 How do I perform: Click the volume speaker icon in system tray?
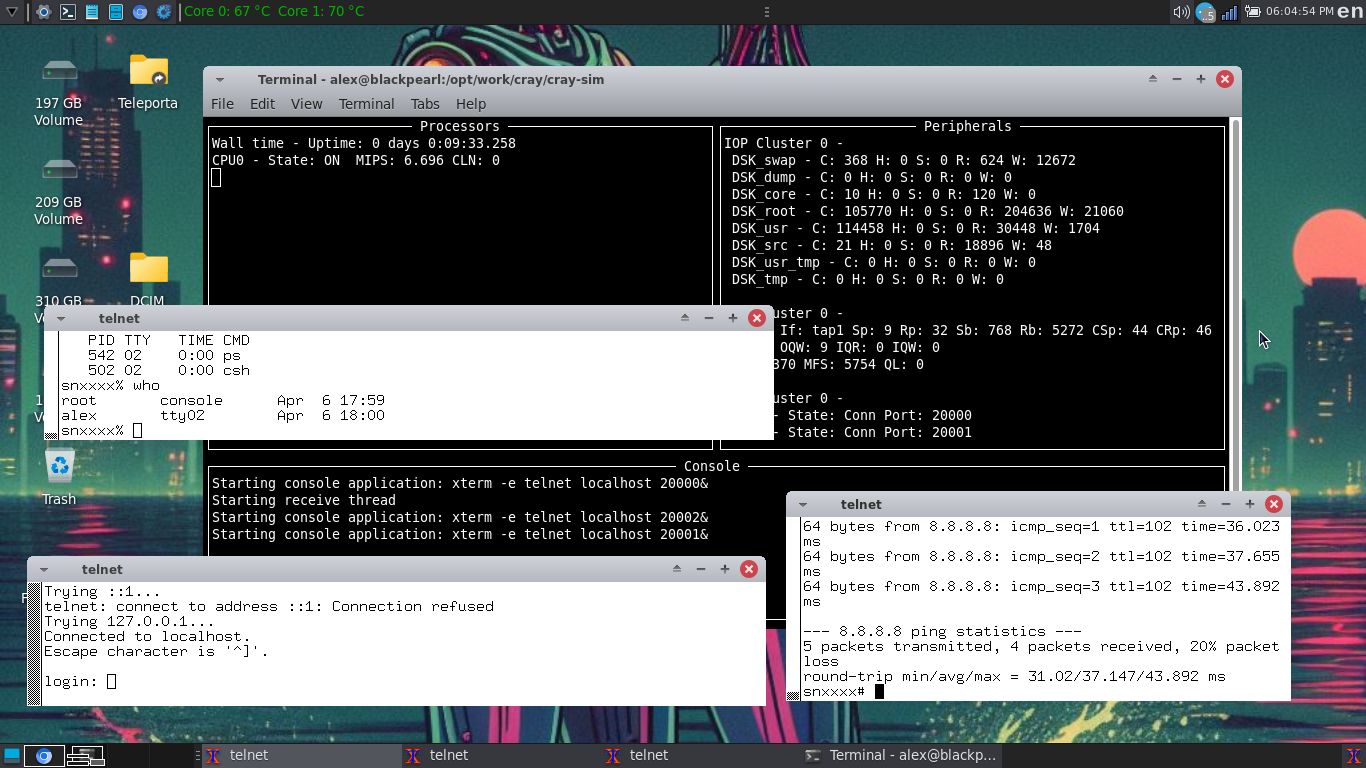1181,12
